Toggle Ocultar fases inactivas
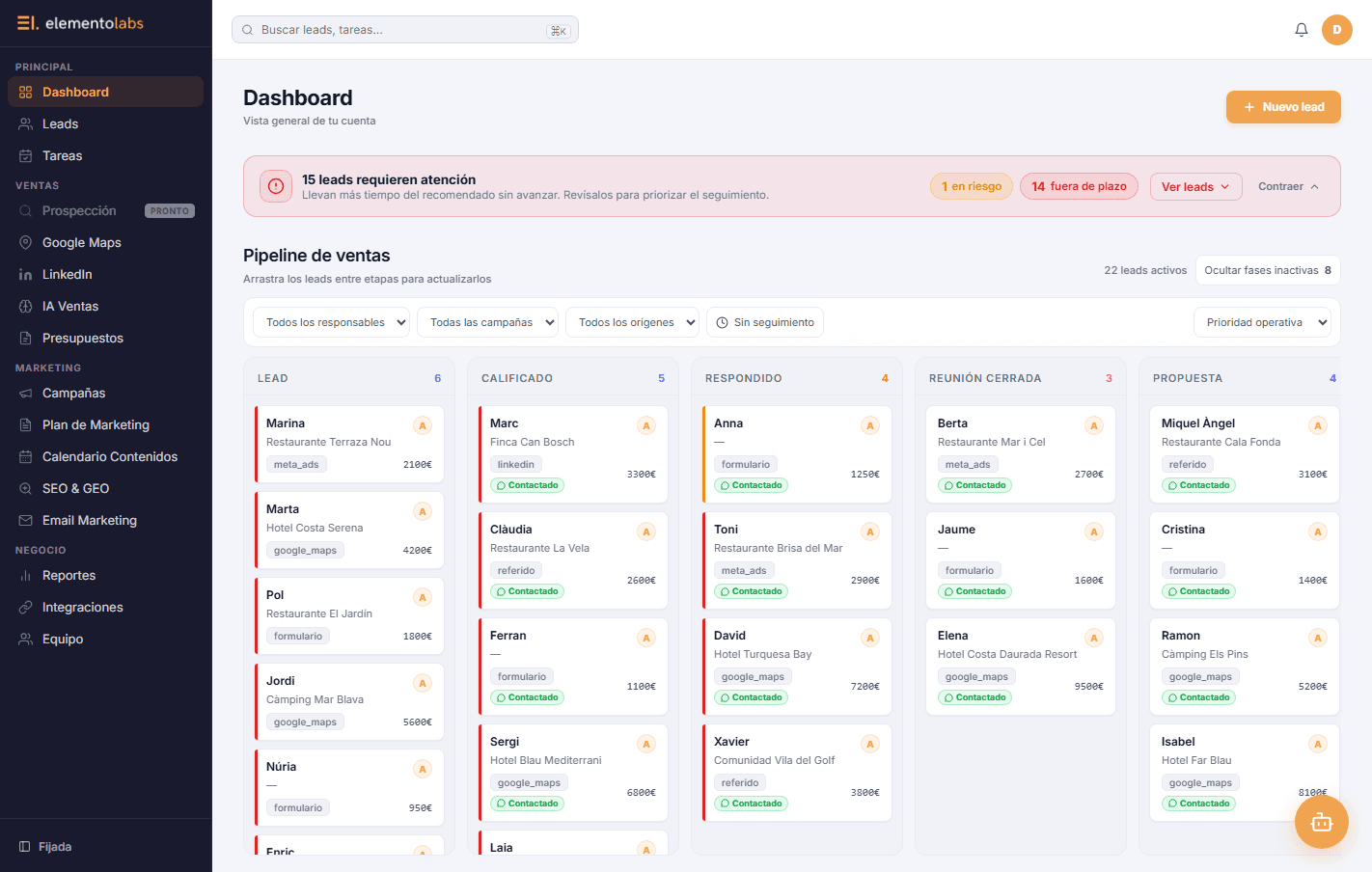The image size is (1372, 872). point(1268,271)
